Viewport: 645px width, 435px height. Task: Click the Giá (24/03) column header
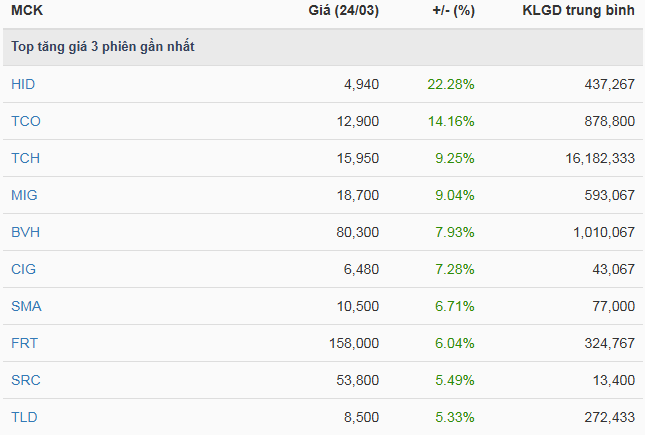point(344,12)
